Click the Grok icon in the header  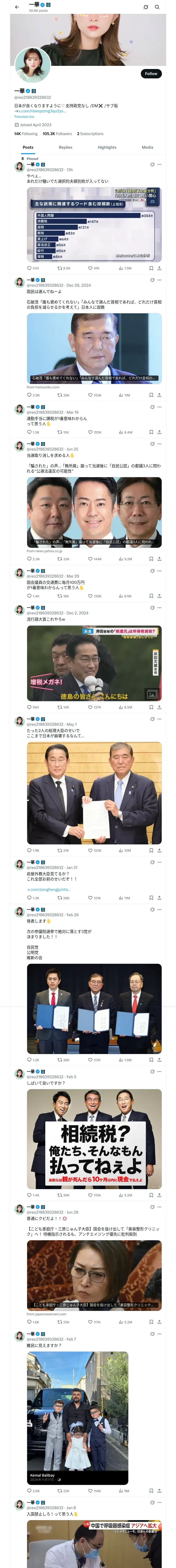(146, 7)
